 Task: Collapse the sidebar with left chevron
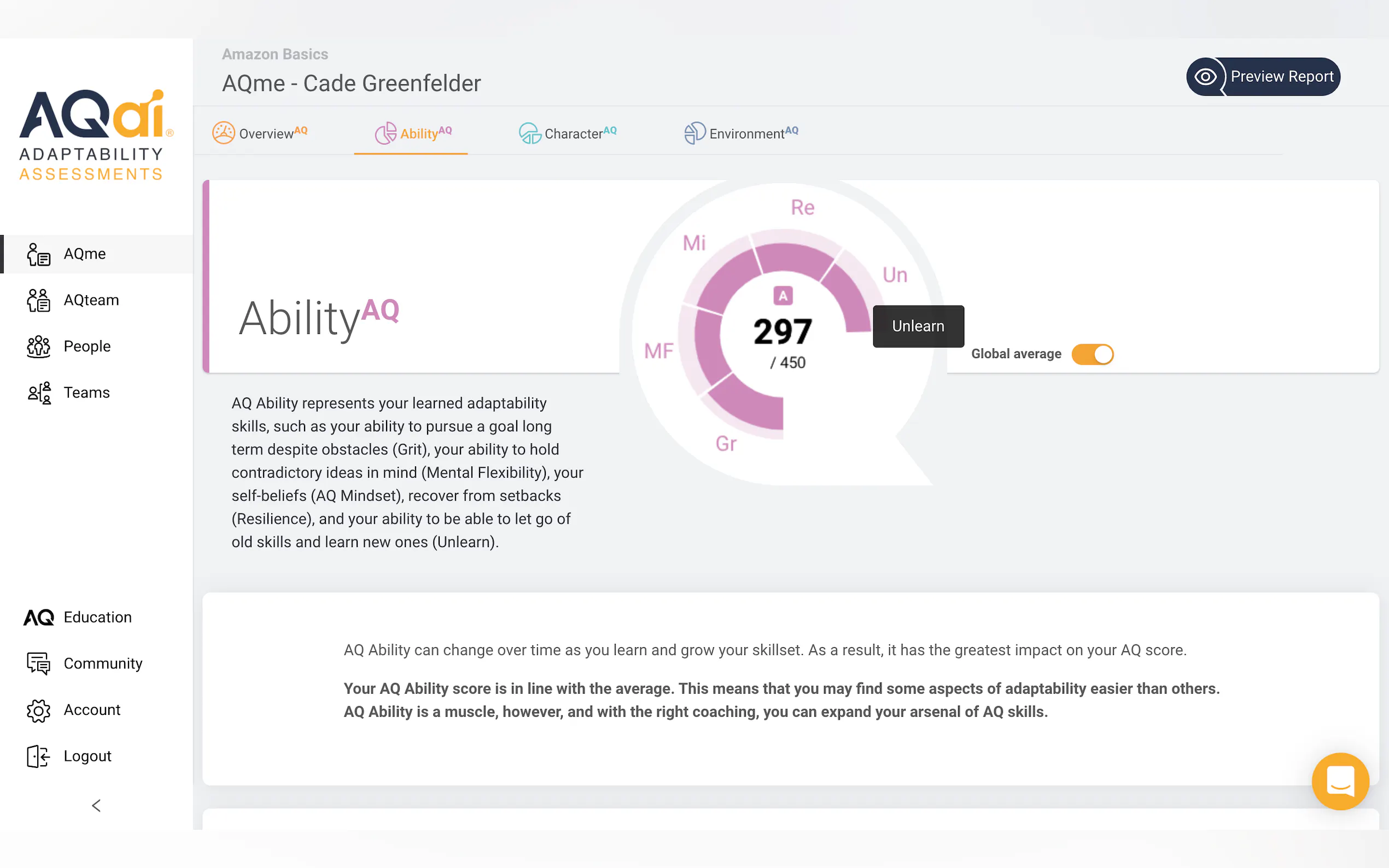click(x=96, y=806)
